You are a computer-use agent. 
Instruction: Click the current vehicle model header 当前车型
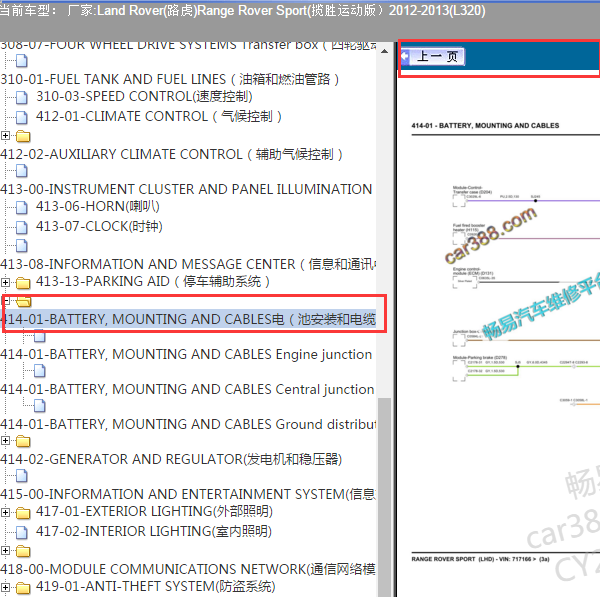(x=243, y=10)
